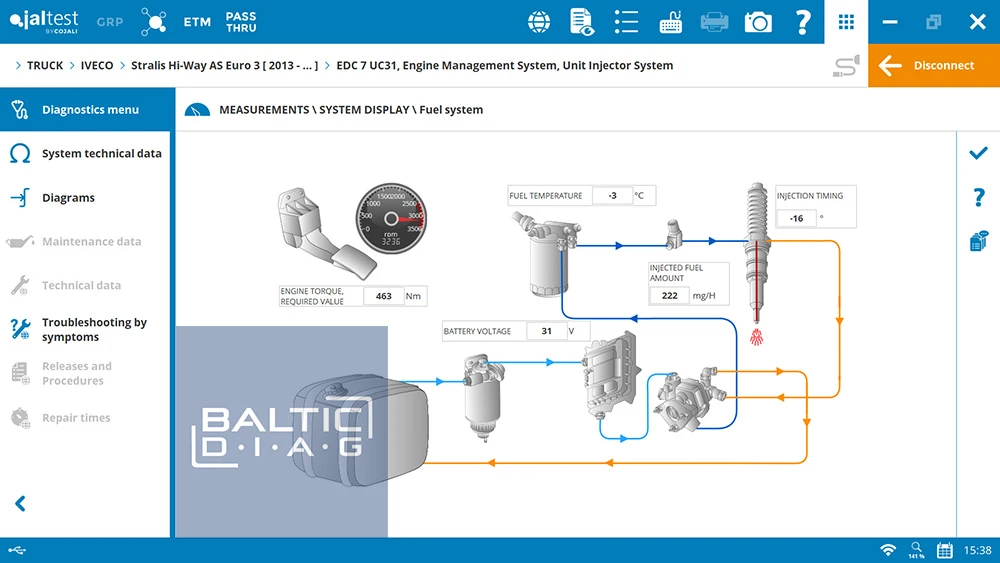Click the Disconnect button
The image size is (1000, 563).
934,65
